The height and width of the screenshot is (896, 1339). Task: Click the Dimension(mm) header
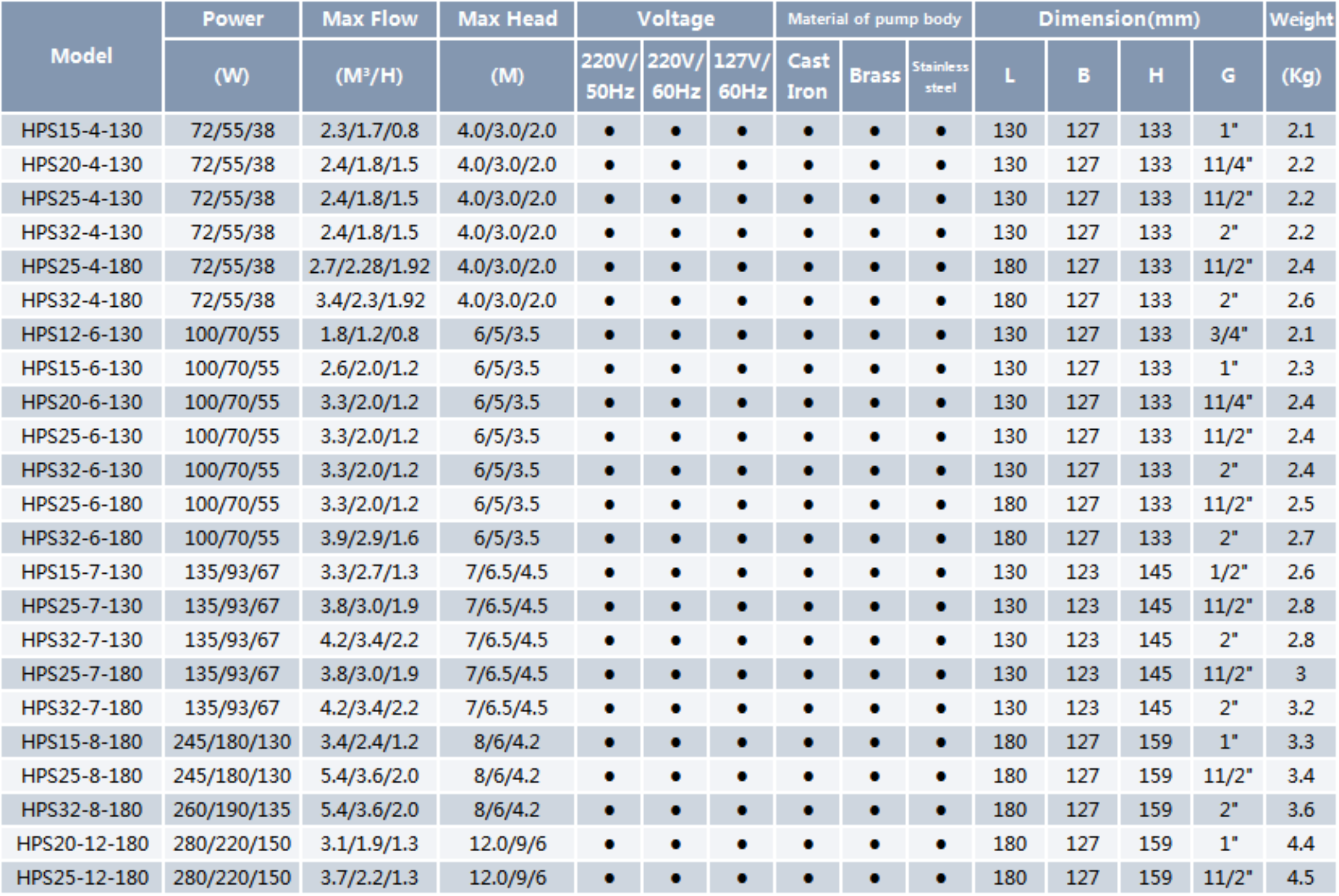1119,19
